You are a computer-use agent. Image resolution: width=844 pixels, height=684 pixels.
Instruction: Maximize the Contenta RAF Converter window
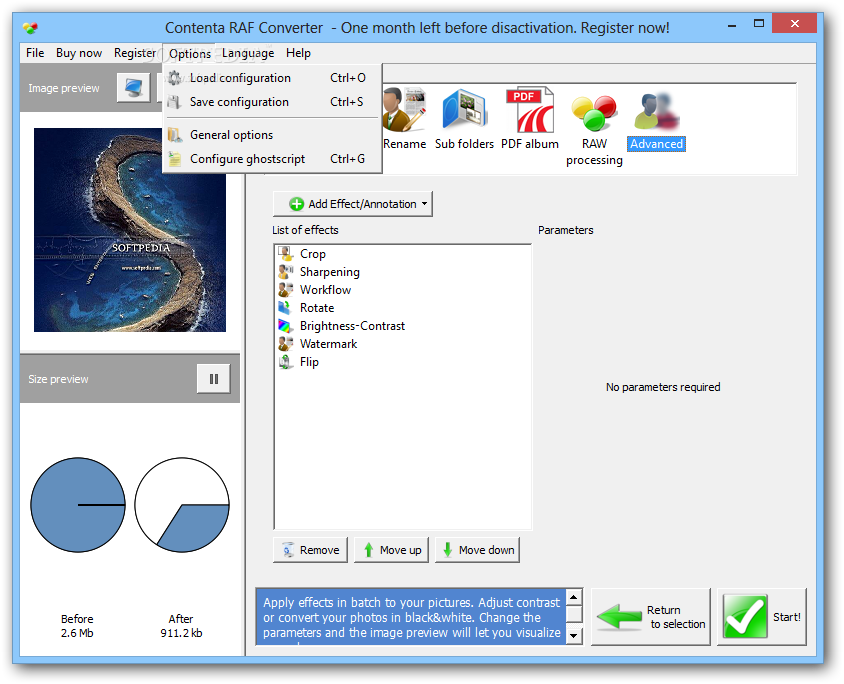[758, 24]
